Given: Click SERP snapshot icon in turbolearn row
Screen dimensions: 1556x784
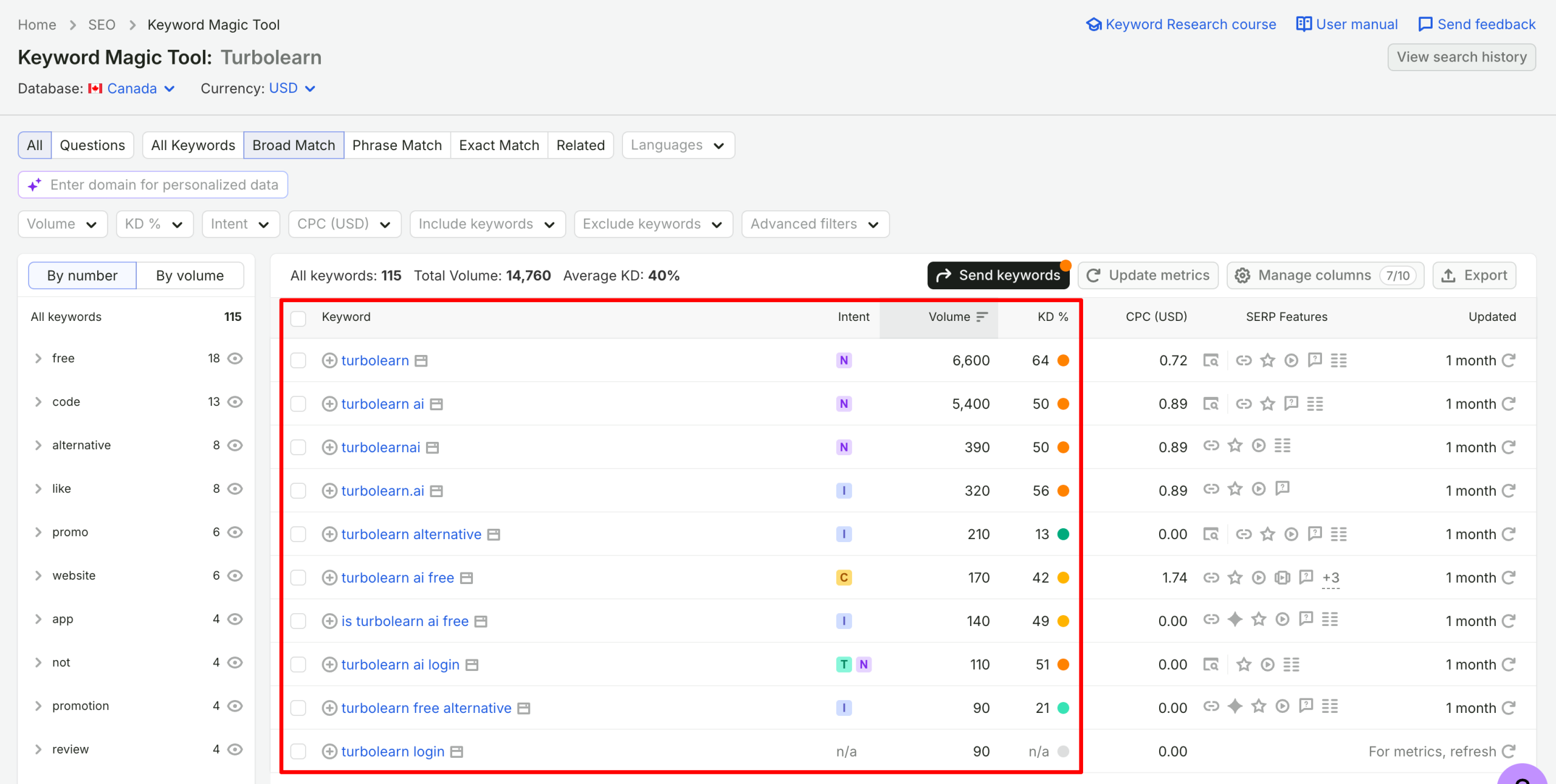Looking at the screenshot, I should pyautogui.click(x=1211, y=360).
